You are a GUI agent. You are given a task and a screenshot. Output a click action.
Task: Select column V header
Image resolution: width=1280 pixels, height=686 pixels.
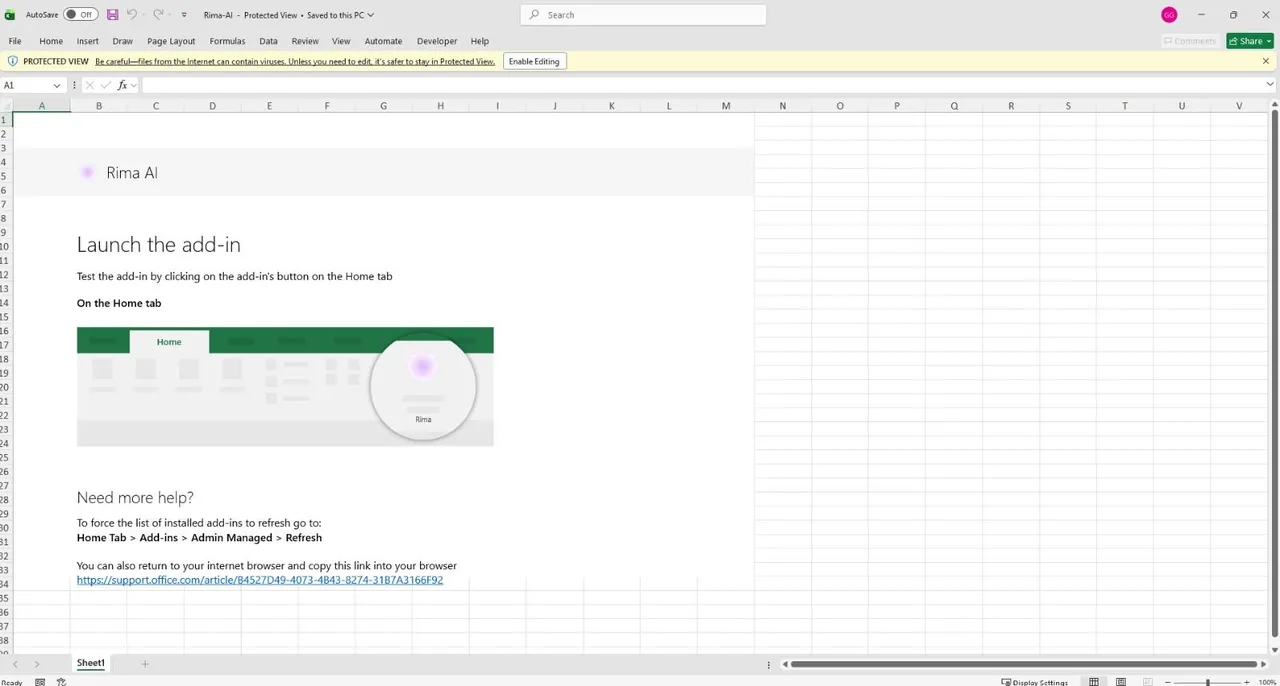click(x=1239, y=106)
